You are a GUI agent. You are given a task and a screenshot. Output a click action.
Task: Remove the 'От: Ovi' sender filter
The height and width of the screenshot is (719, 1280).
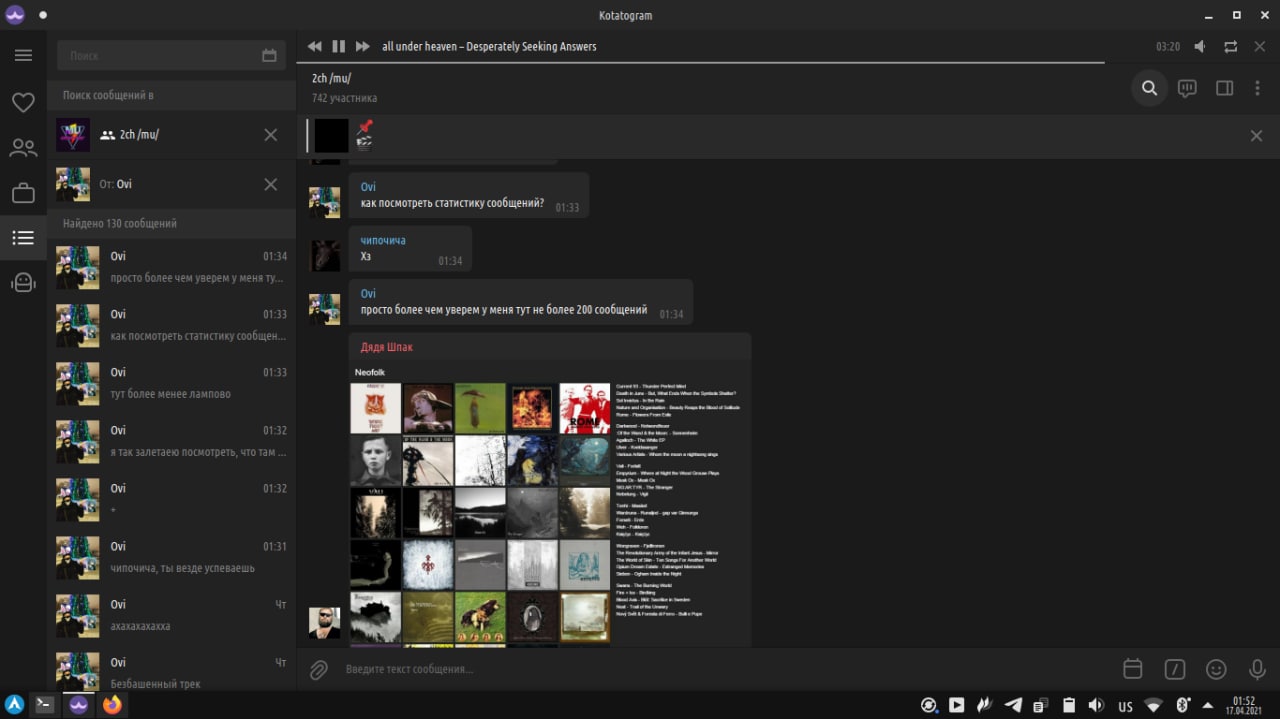click(270, 184)
